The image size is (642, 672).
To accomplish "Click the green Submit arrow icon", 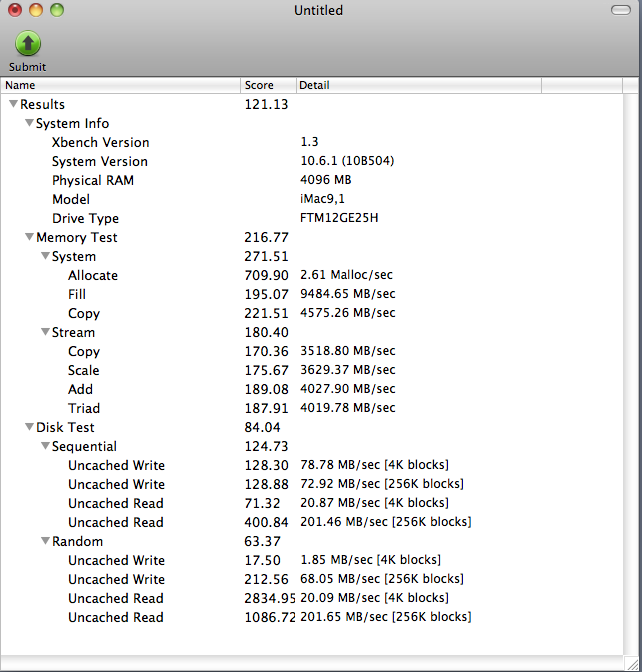I will point(28,43).
